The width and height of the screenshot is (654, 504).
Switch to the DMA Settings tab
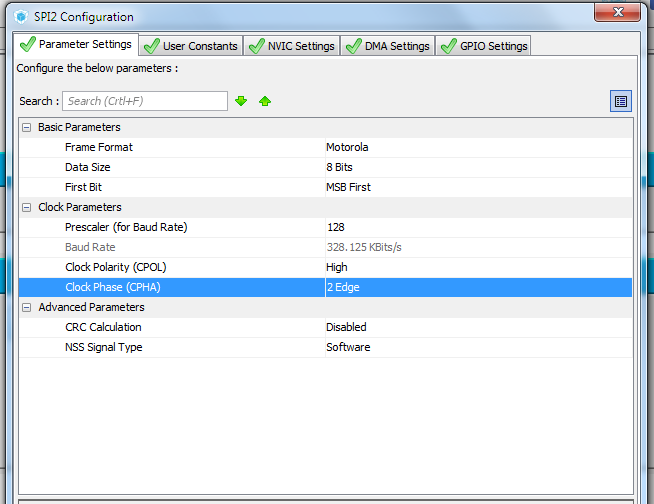(x=388, y=46)
